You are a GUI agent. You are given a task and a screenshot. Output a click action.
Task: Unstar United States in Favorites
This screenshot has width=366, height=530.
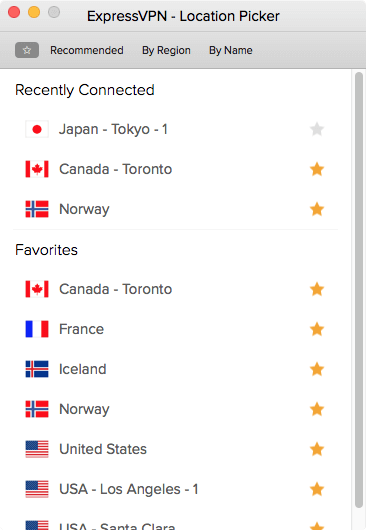coord(317,449)
